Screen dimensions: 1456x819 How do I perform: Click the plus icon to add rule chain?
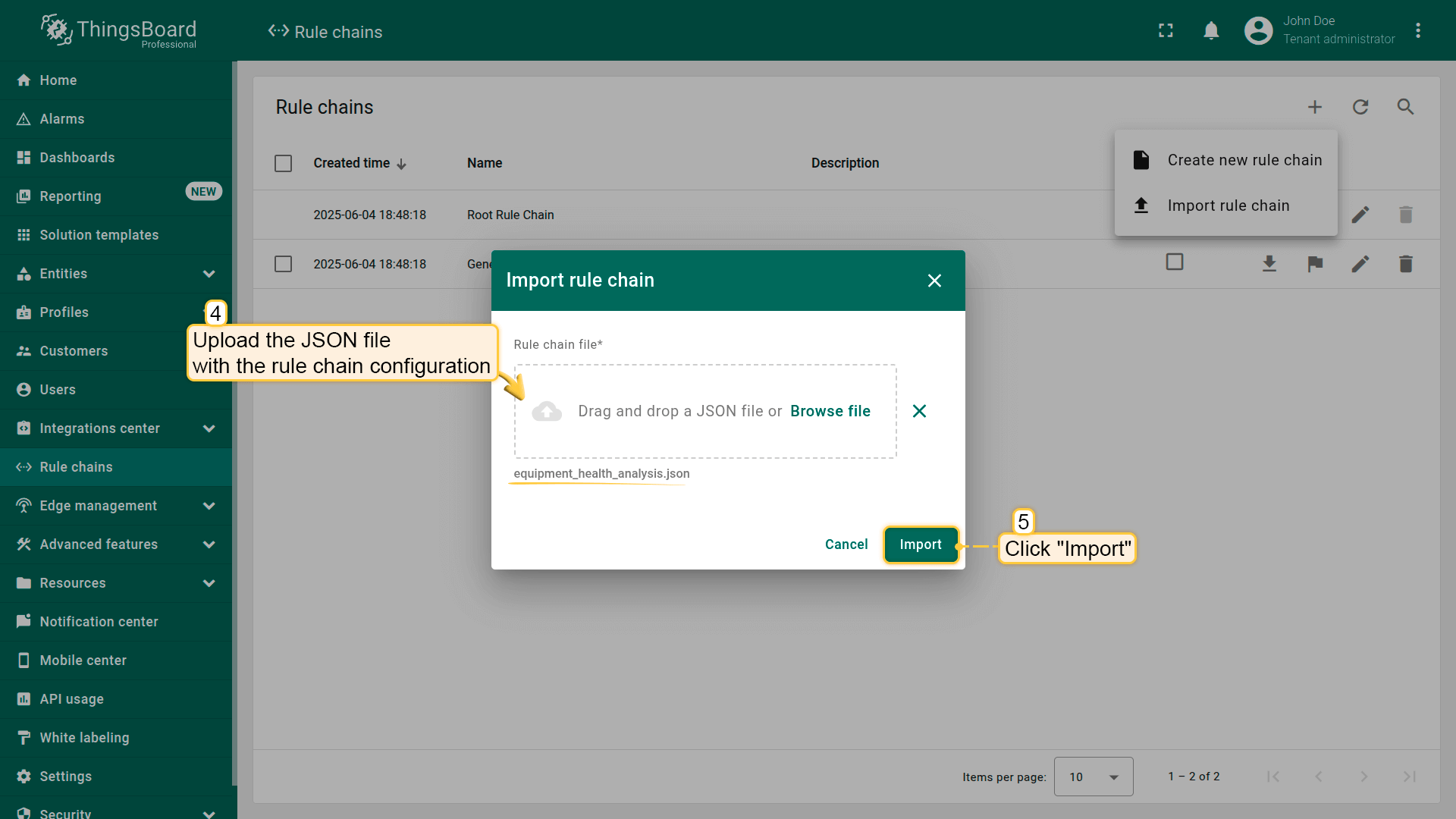pyautogui.click(x=1315, y=107)
